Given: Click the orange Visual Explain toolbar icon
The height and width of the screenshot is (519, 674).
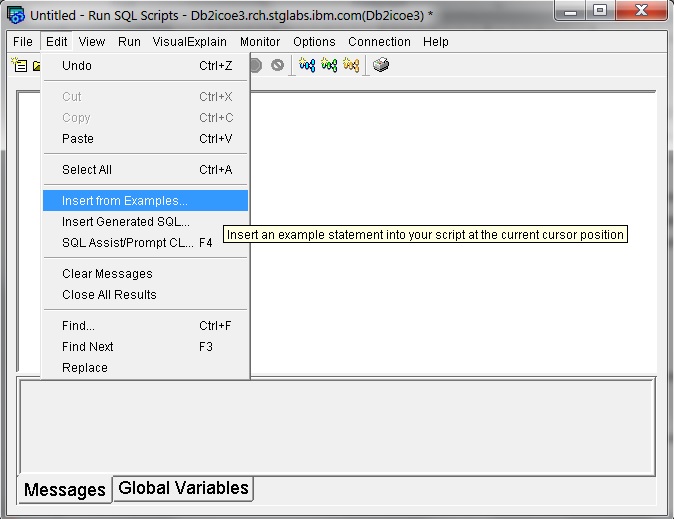Looking at the screenshot, I should tap(351, 65).
